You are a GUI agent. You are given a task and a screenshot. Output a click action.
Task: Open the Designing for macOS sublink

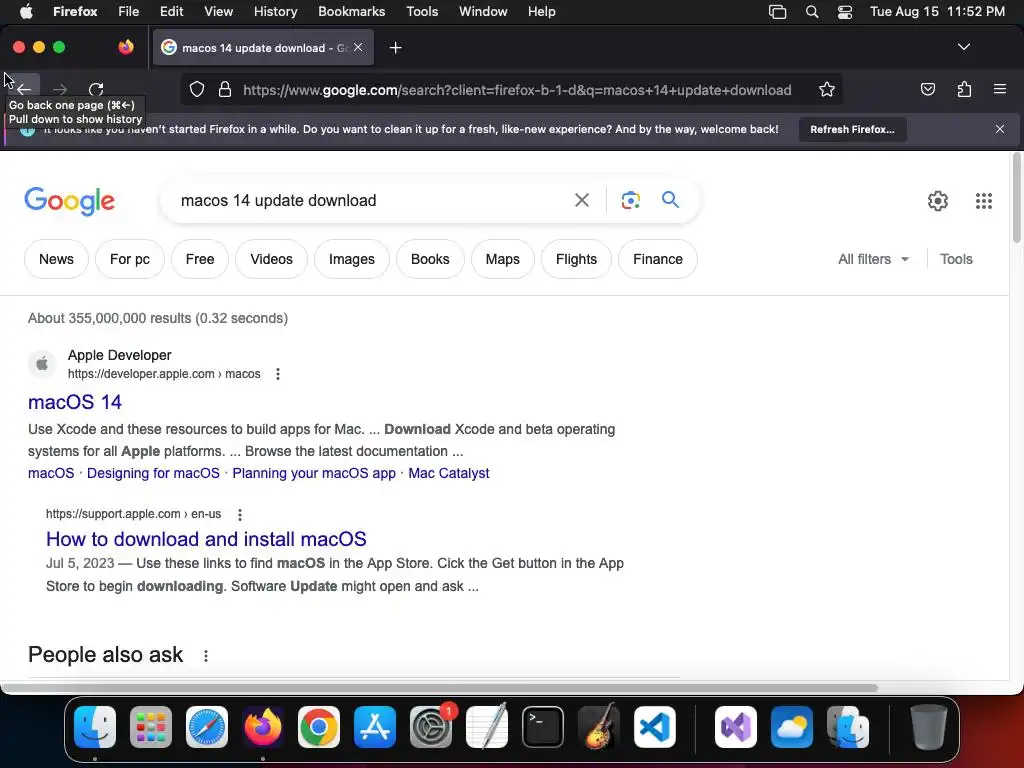point(153,473)
